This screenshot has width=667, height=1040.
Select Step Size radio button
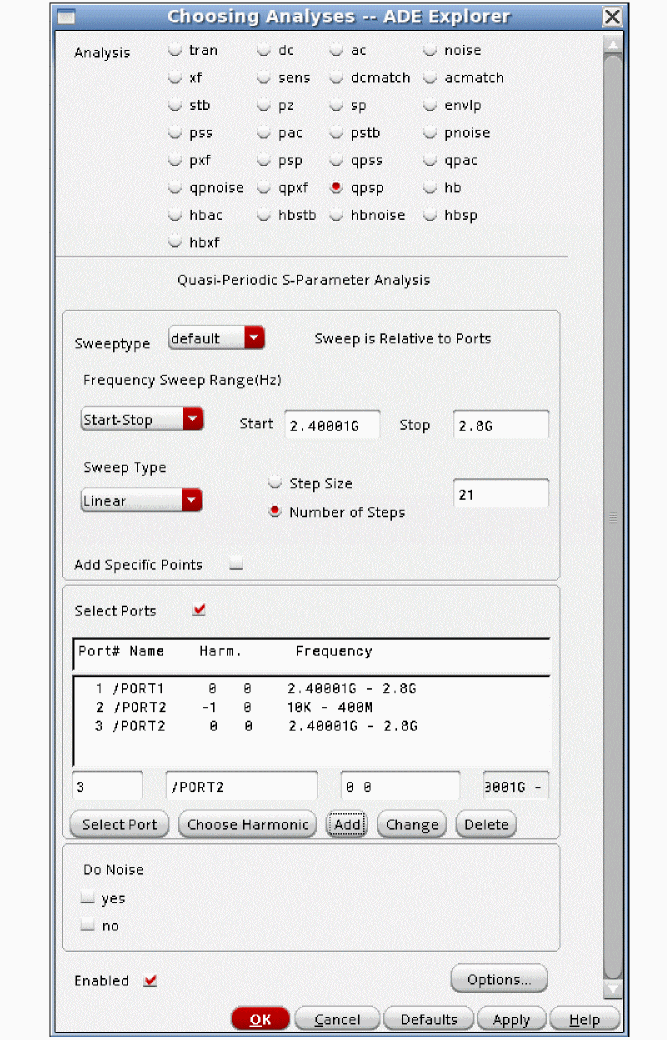coord(275,484)
